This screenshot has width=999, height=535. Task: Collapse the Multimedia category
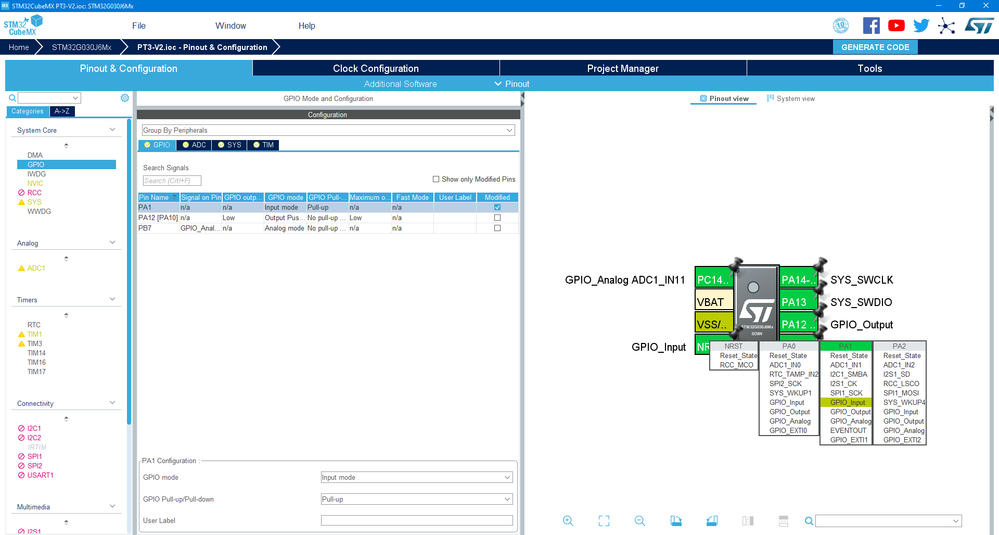pos(113,506)
